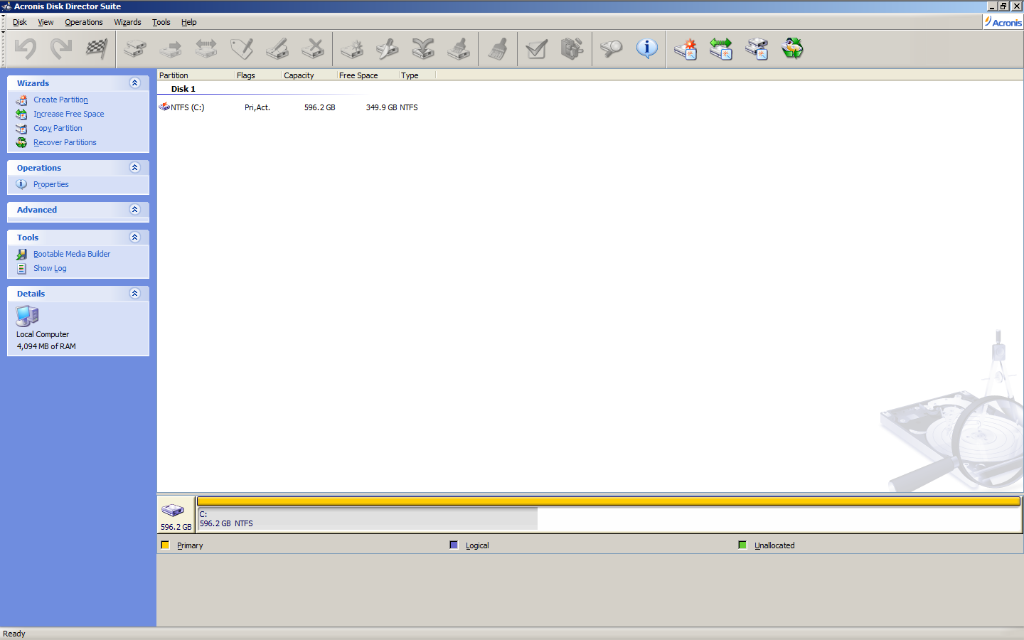Open the Help menu
Viewport: 1024px width, 640px height.
[x=189, y=22]
